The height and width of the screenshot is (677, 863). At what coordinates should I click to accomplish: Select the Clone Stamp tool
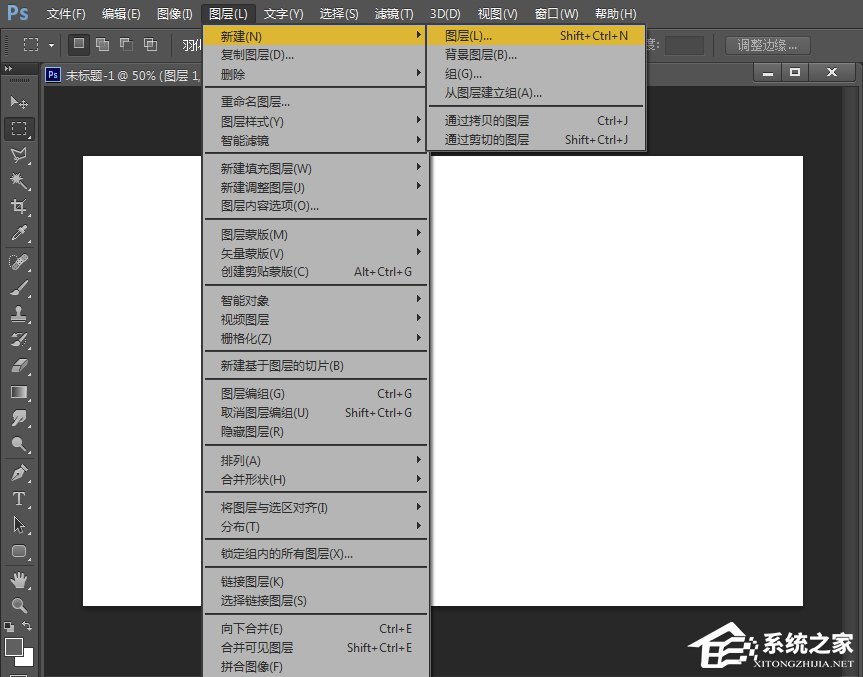(18, 312)
